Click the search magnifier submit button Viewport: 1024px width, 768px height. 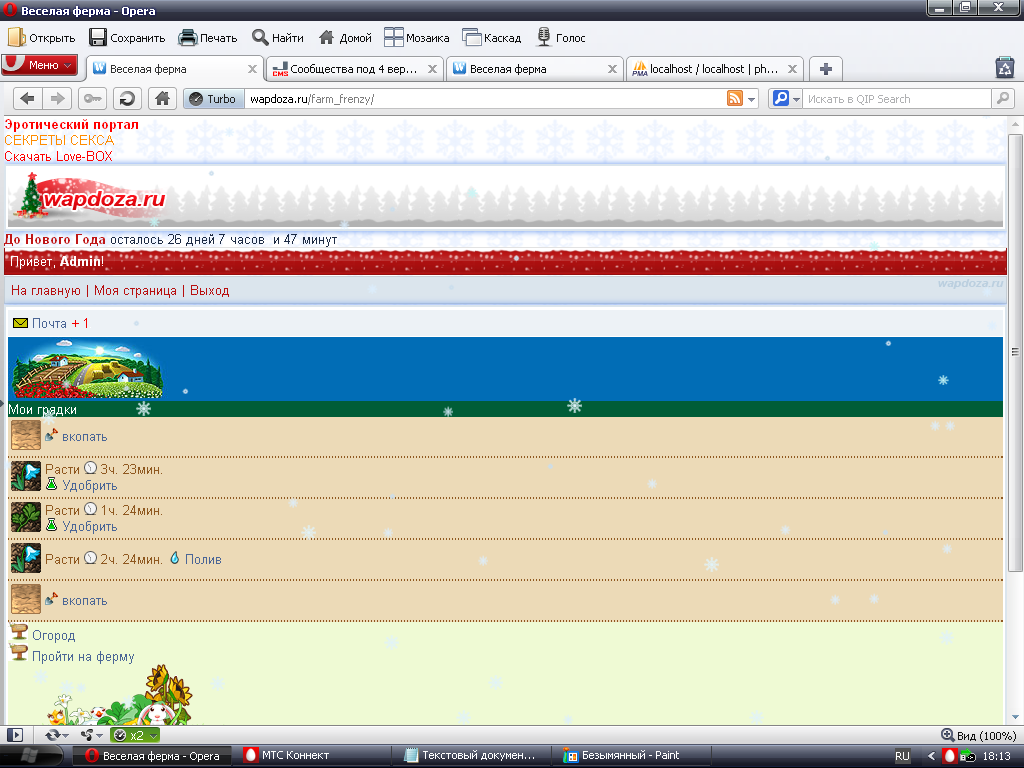(1002, 99)
